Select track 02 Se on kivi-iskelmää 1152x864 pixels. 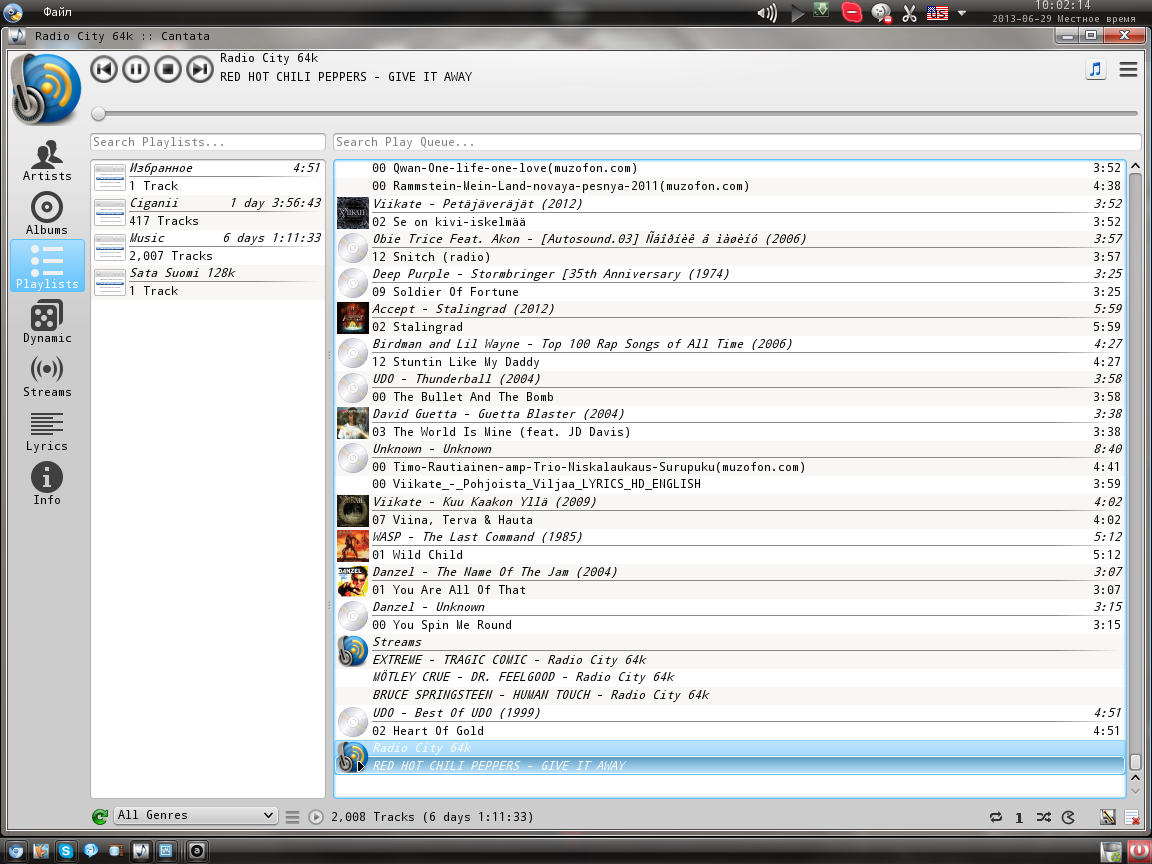[x=730, y=222]
